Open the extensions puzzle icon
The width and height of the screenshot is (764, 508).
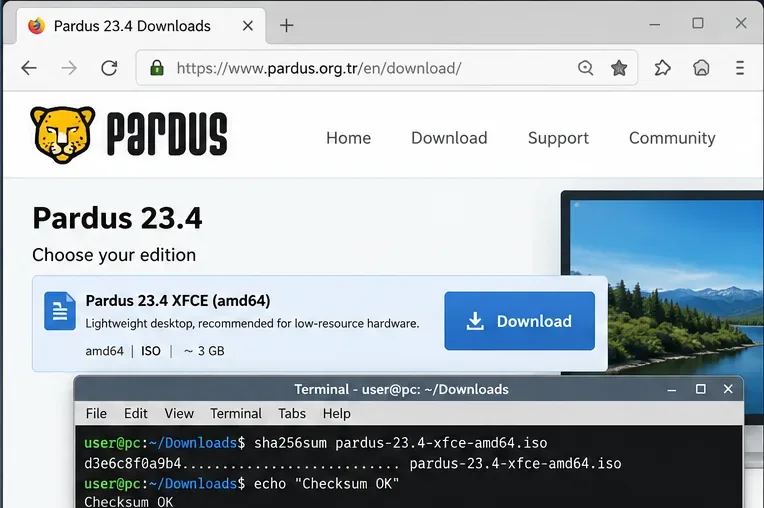click(662, 68)
